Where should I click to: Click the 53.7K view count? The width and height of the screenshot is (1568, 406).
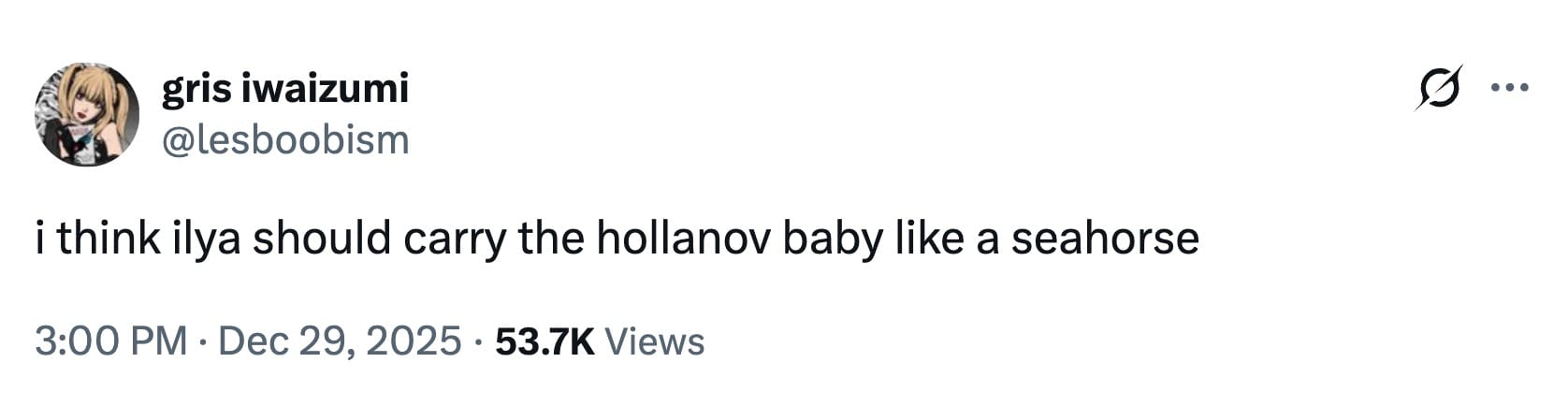click(544, 341)
